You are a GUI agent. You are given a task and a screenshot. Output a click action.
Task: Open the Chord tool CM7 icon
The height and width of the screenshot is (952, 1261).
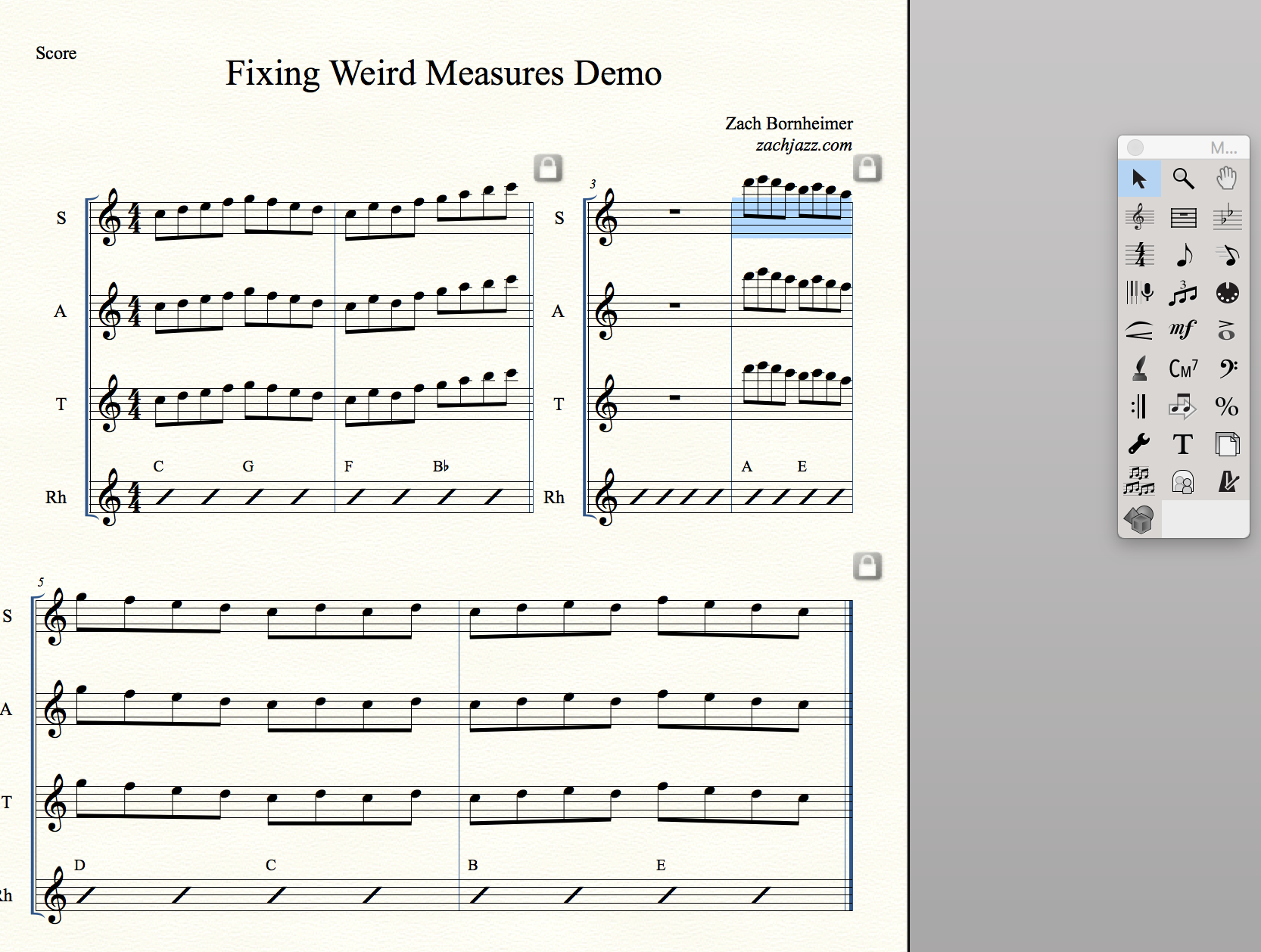pos(1183,369)
